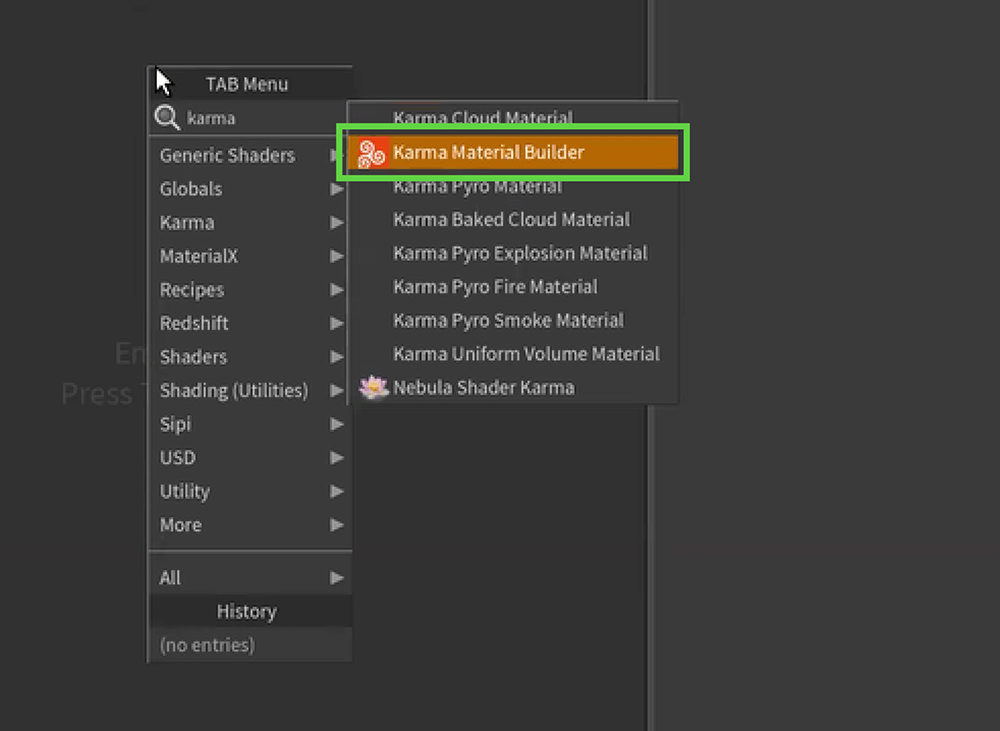
Task: Expand the Redshift submenu
Action: [195, 323]
